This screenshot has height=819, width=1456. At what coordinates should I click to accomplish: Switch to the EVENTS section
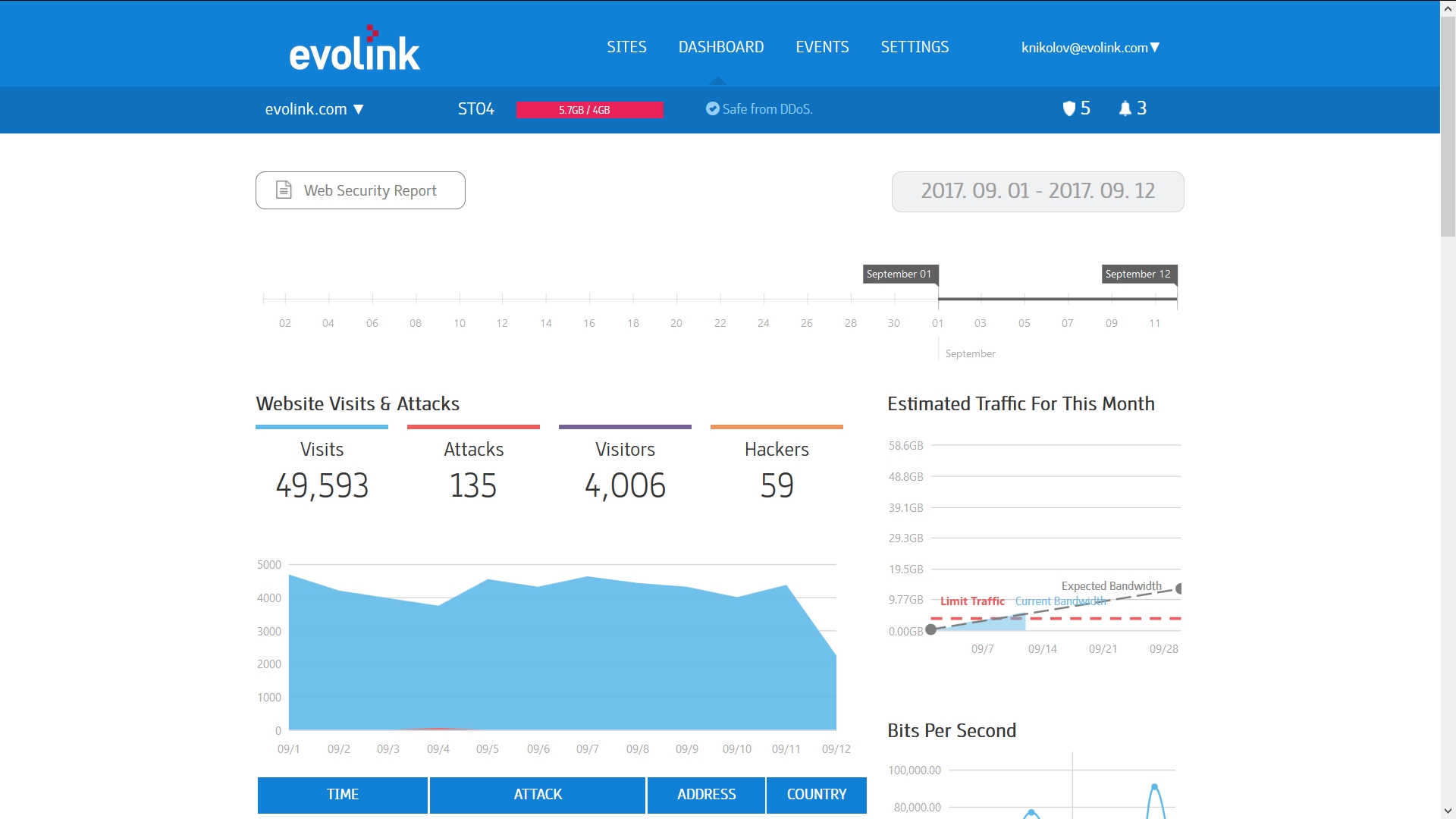coord(822,47)
